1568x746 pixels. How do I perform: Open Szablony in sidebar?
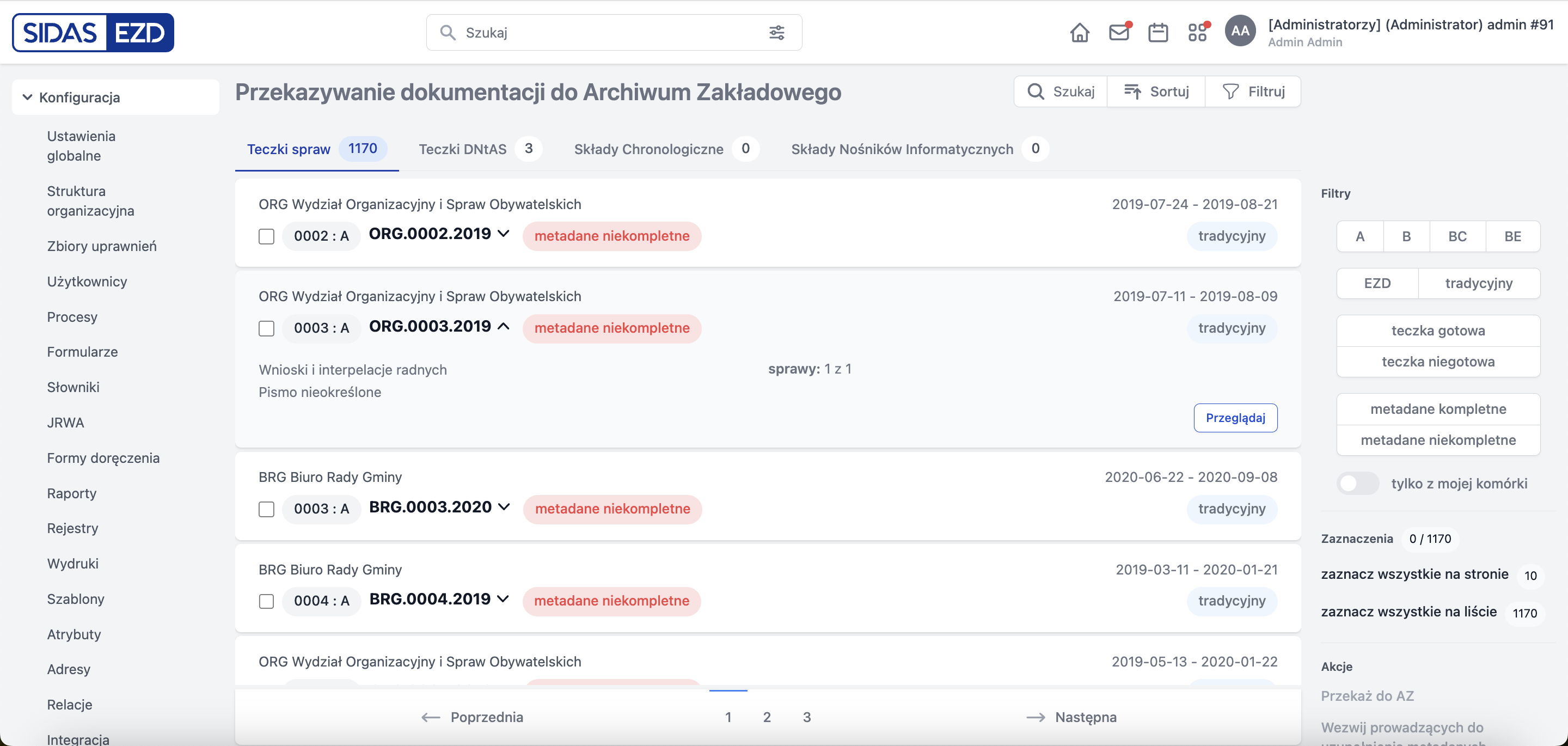point(76,598)
